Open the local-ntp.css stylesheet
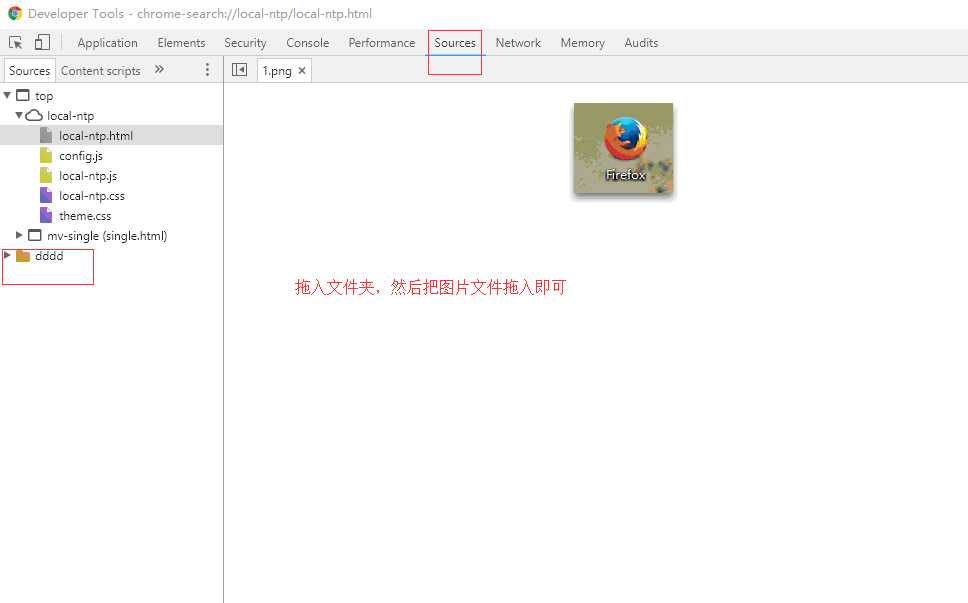 pos(111,196)
